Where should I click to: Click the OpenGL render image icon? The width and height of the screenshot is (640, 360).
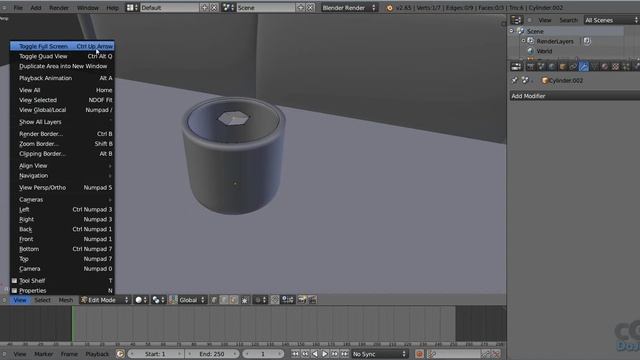tap(302, 300)
